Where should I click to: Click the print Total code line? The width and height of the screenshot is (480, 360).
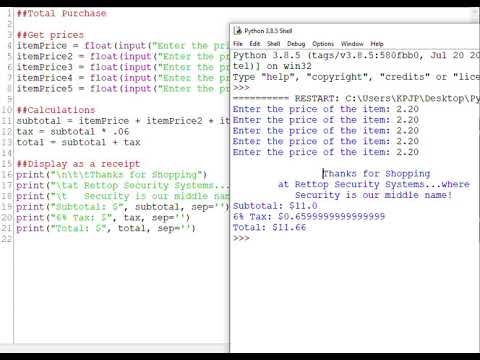point(106,228)
